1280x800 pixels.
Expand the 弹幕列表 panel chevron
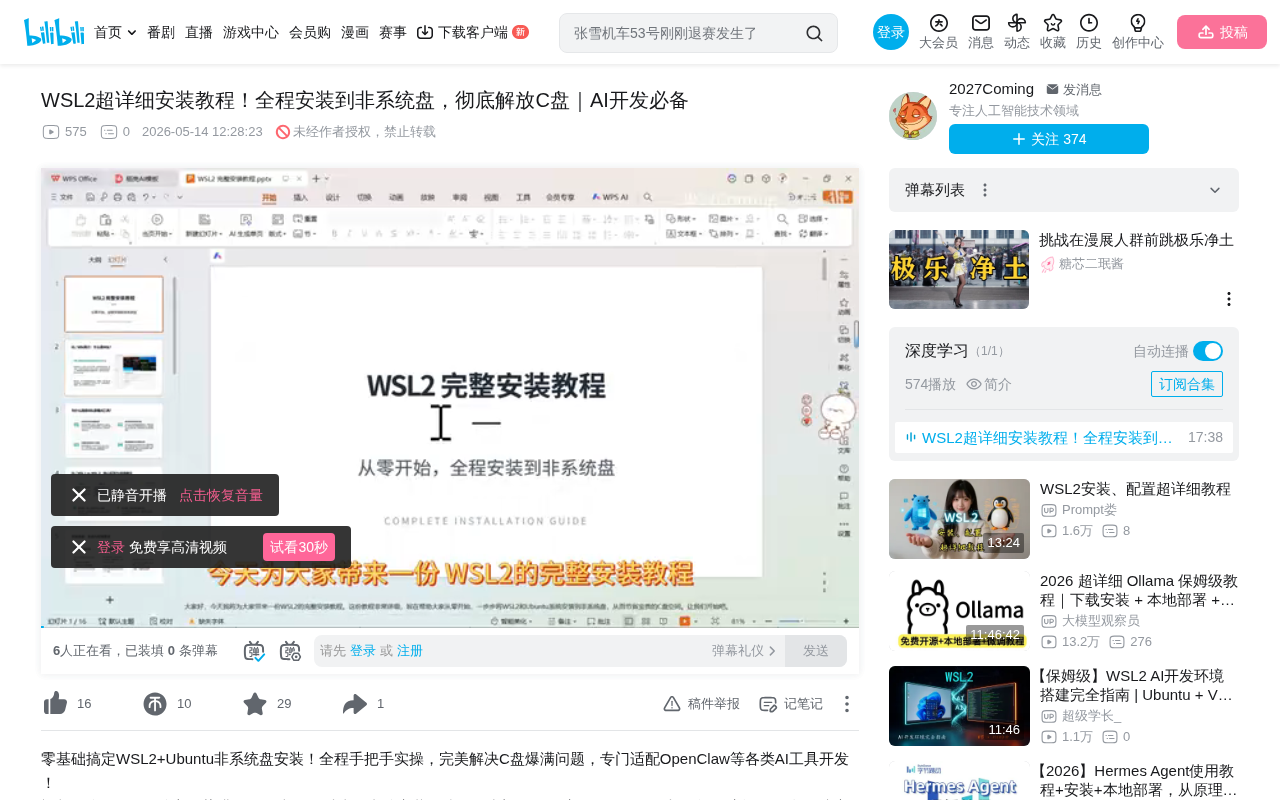click(x=1215, y=190)
